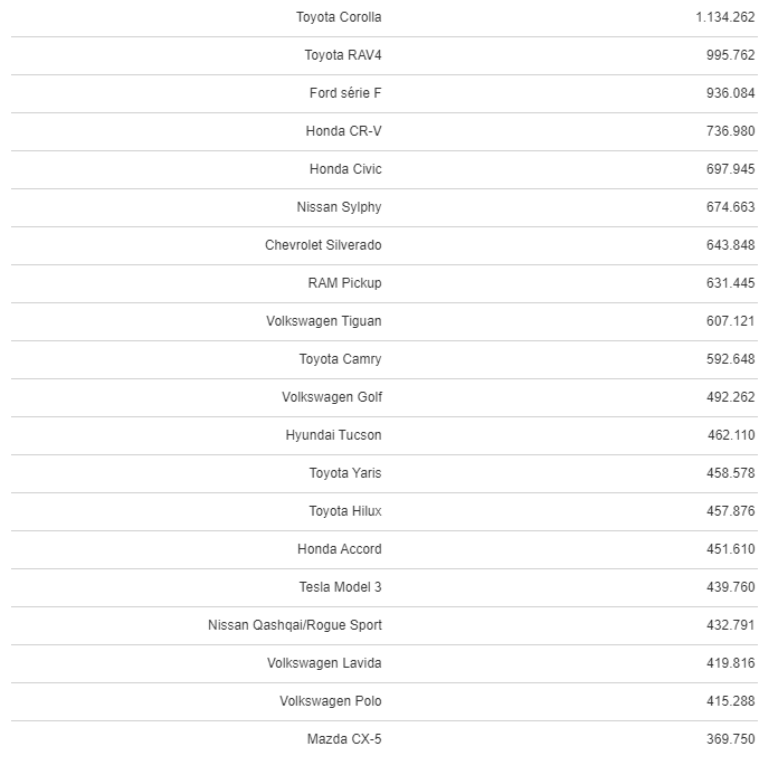Click the Chevrolet Silverado row label

pos(328,246)
